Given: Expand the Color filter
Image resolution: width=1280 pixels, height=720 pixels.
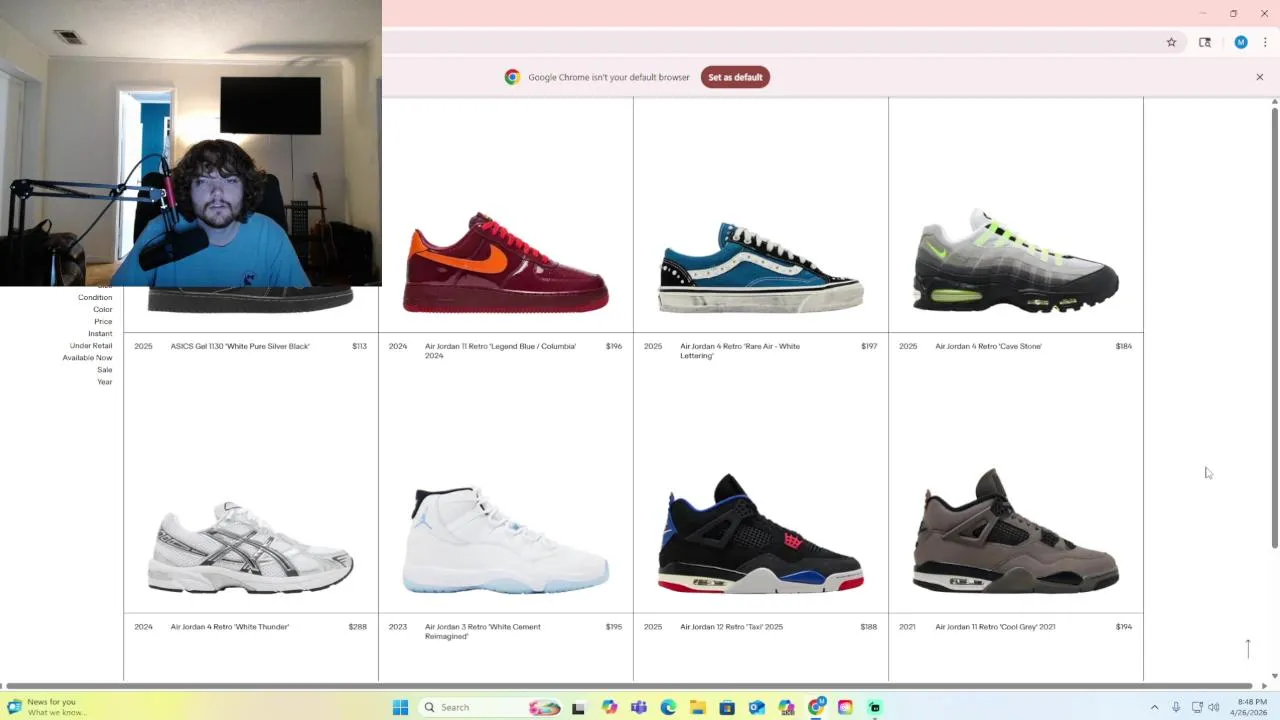Looking at the screenshot, I should click(x=103, y=309).
